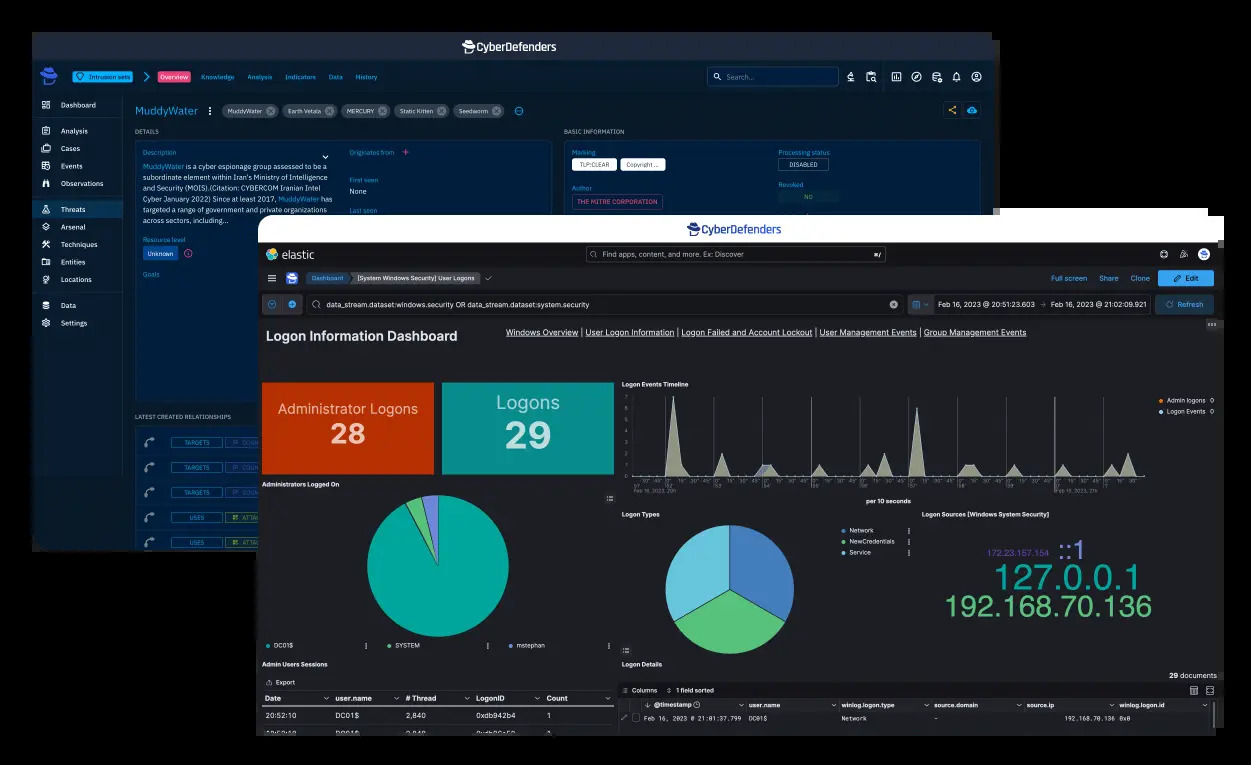1251x765 pixels.
Task: Switch to the Overview tab
Action: tap(174, 77)
